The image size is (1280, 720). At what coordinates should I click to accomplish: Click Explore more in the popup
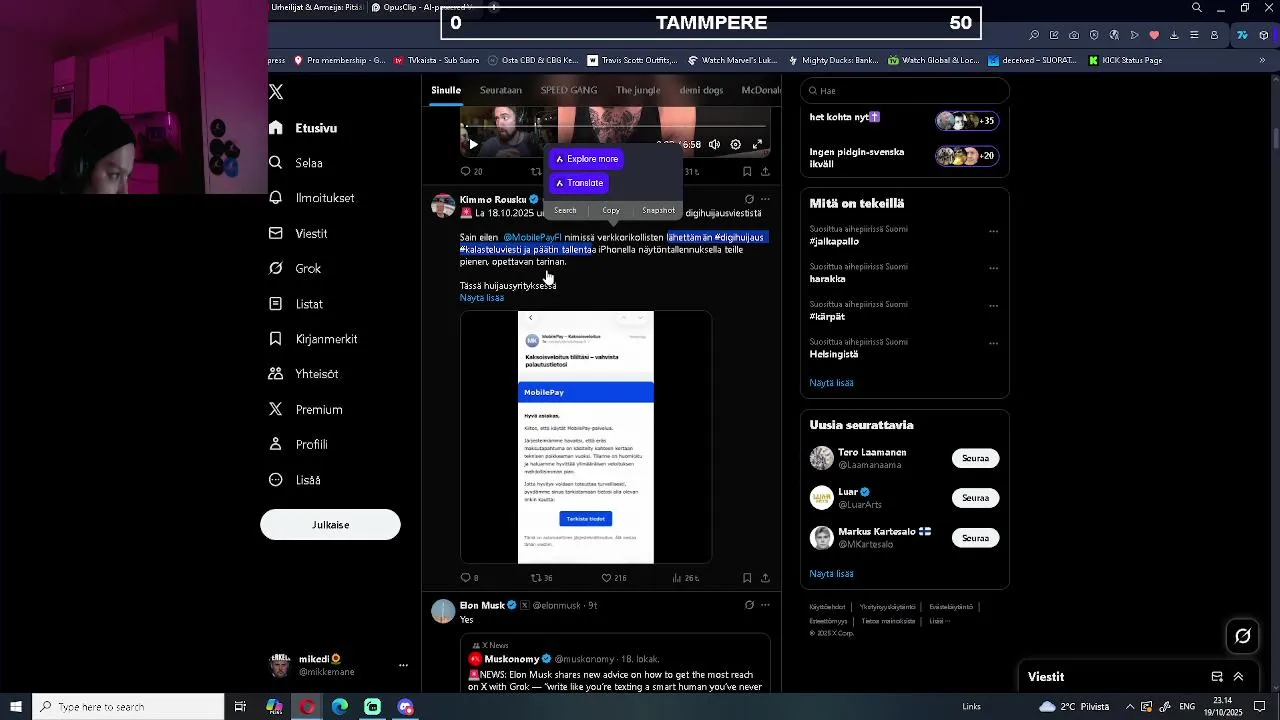tap(587, 159)
